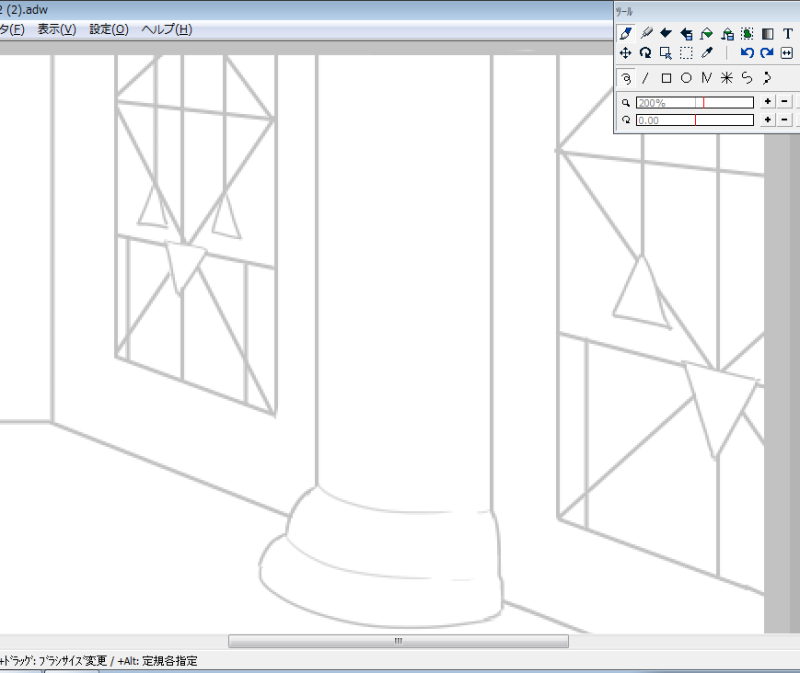Viewport: 800px width, 673px height.
Task: Click the 0.00 rotation slider bar
Action: (x=695, y=120)
